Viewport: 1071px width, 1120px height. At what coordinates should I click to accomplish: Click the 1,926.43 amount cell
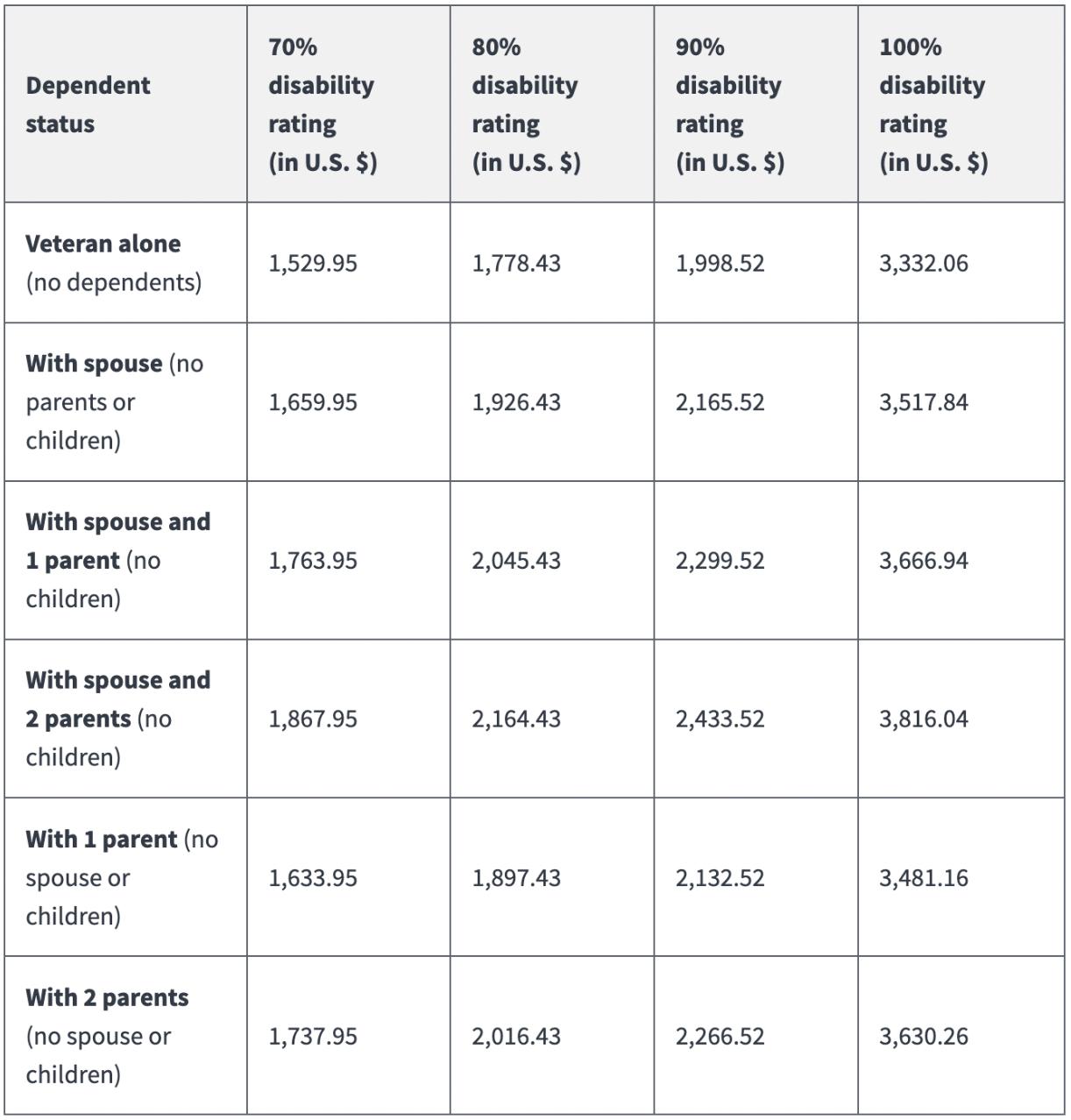coord(516,402)
